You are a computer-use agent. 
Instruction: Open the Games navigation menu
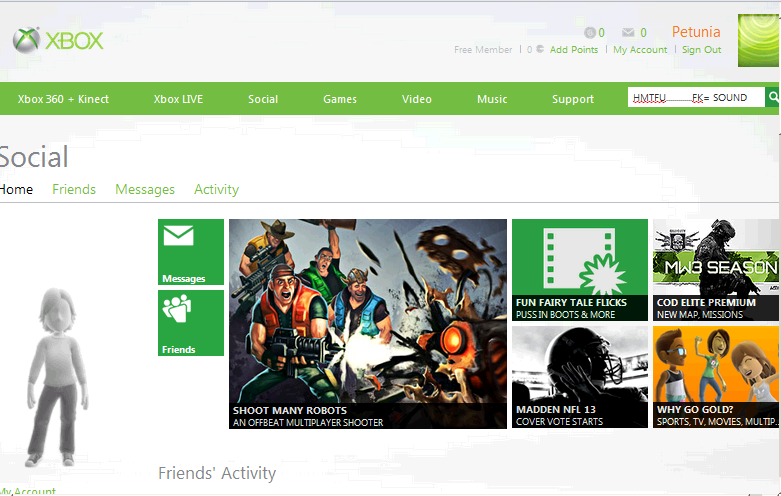[340, 99]
